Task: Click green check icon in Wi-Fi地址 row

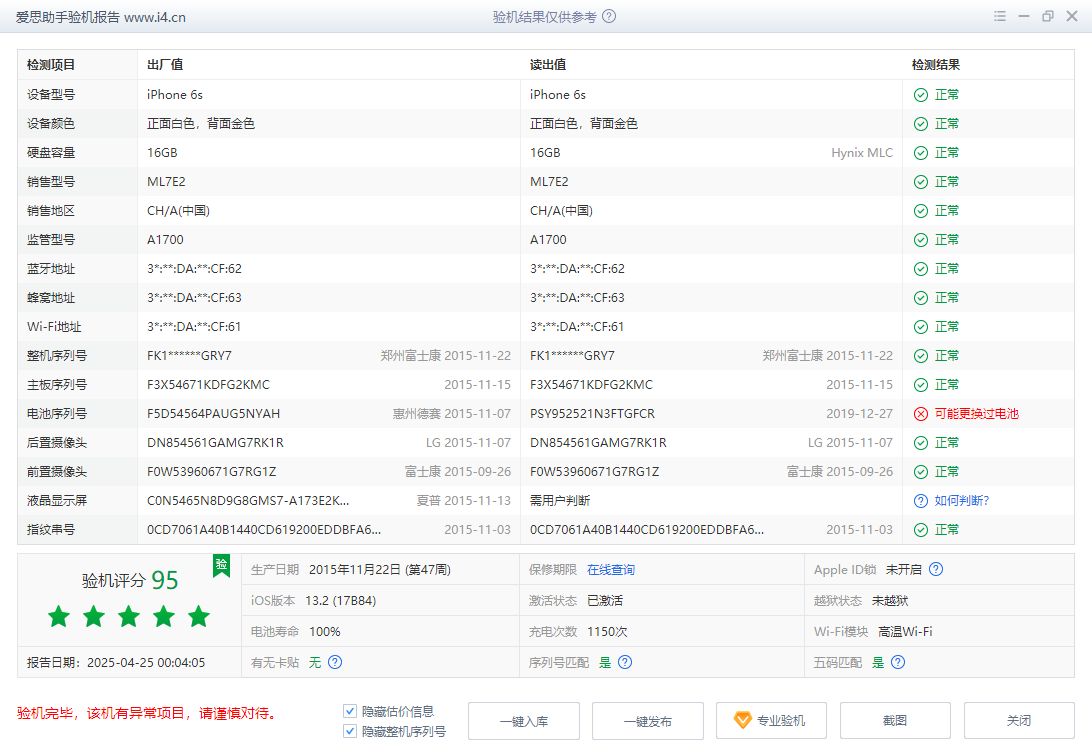Action: click(x=921, y=327)
